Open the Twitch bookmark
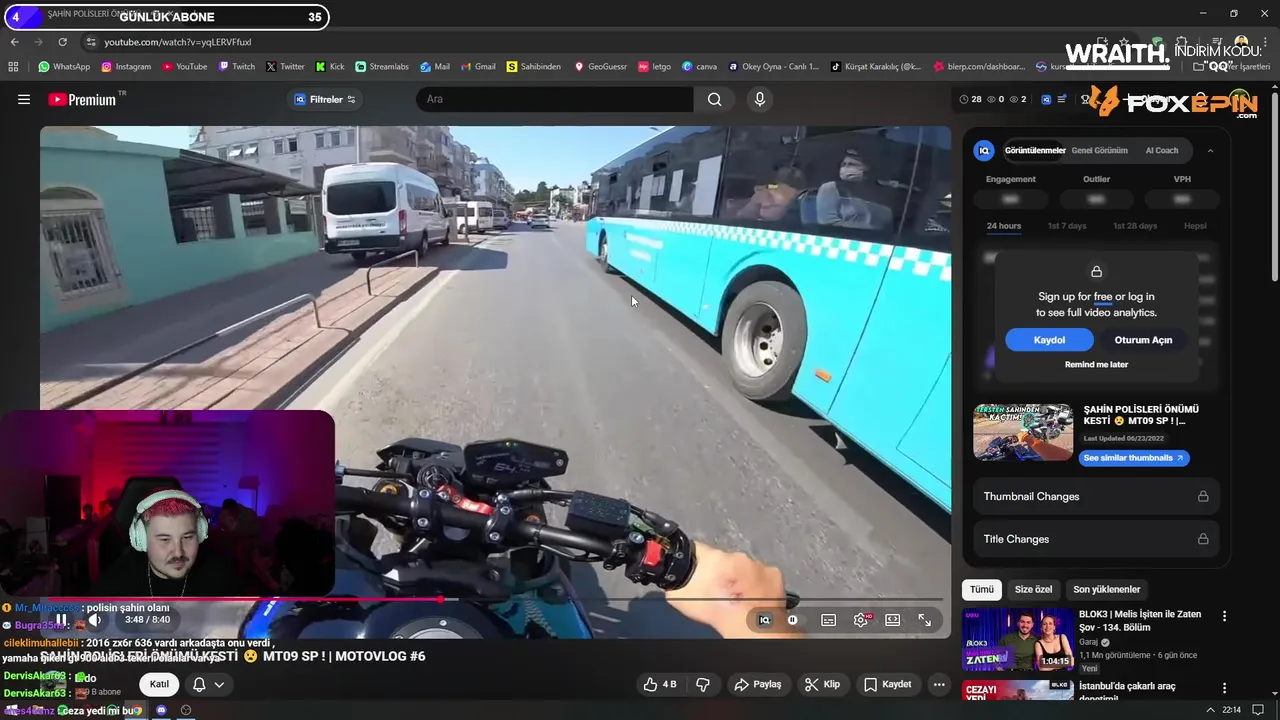Viewport: 1280px width, 720px height. (237, 67)
